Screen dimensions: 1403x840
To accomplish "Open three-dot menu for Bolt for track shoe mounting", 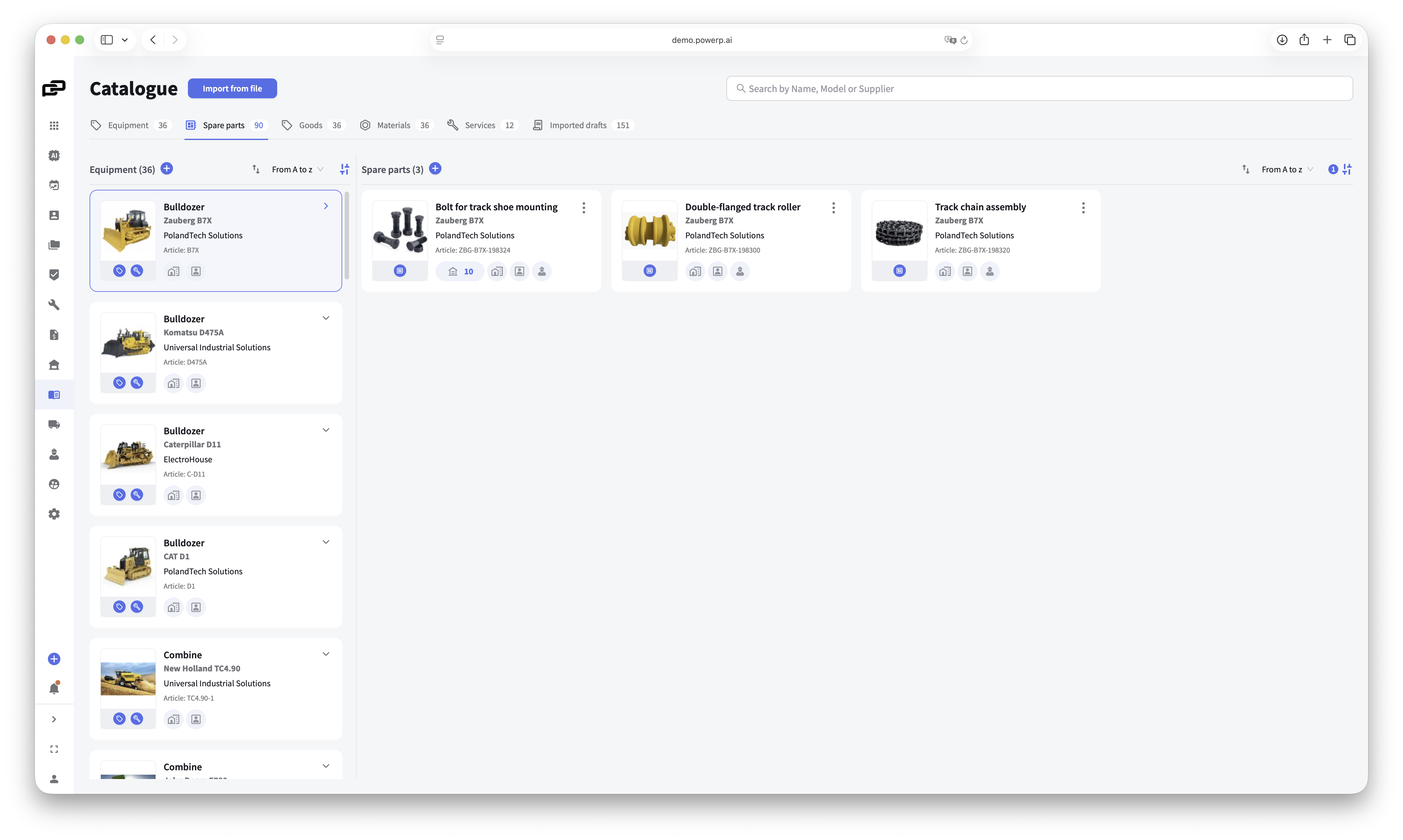I will 584,208.
